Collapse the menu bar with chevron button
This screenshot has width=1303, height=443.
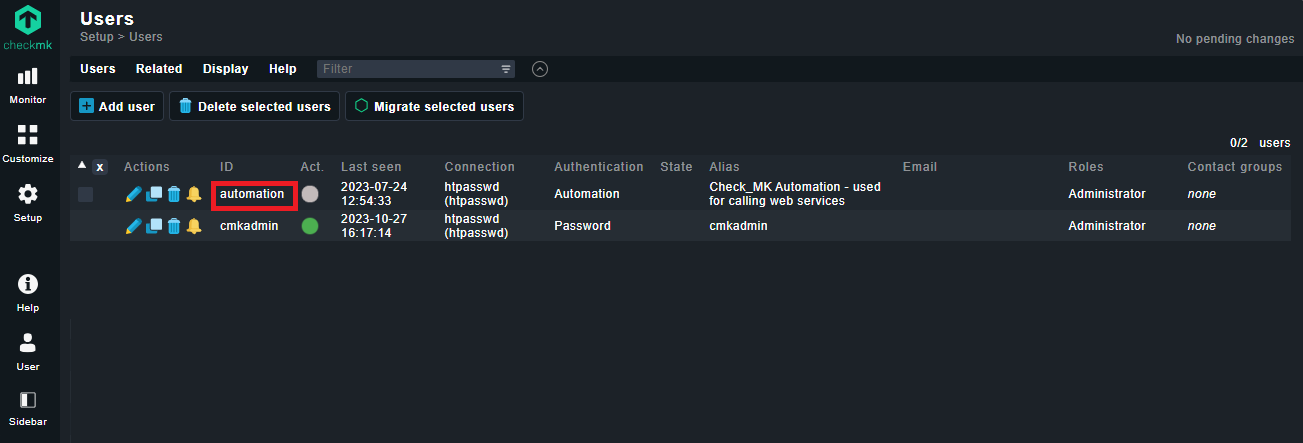click(x=540, y=69)
